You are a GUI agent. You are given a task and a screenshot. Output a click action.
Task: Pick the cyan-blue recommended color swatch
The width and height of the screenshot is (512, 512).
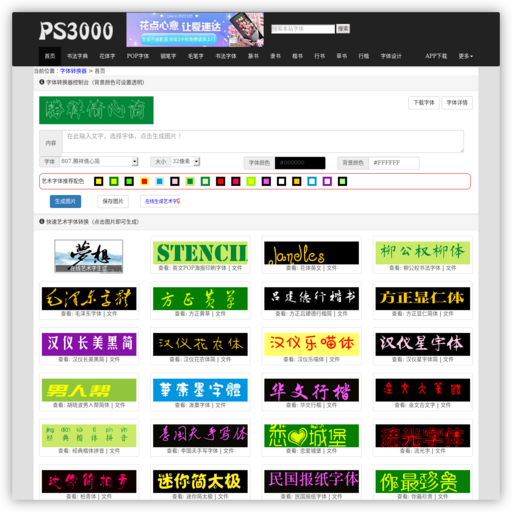tap(159, 181)
